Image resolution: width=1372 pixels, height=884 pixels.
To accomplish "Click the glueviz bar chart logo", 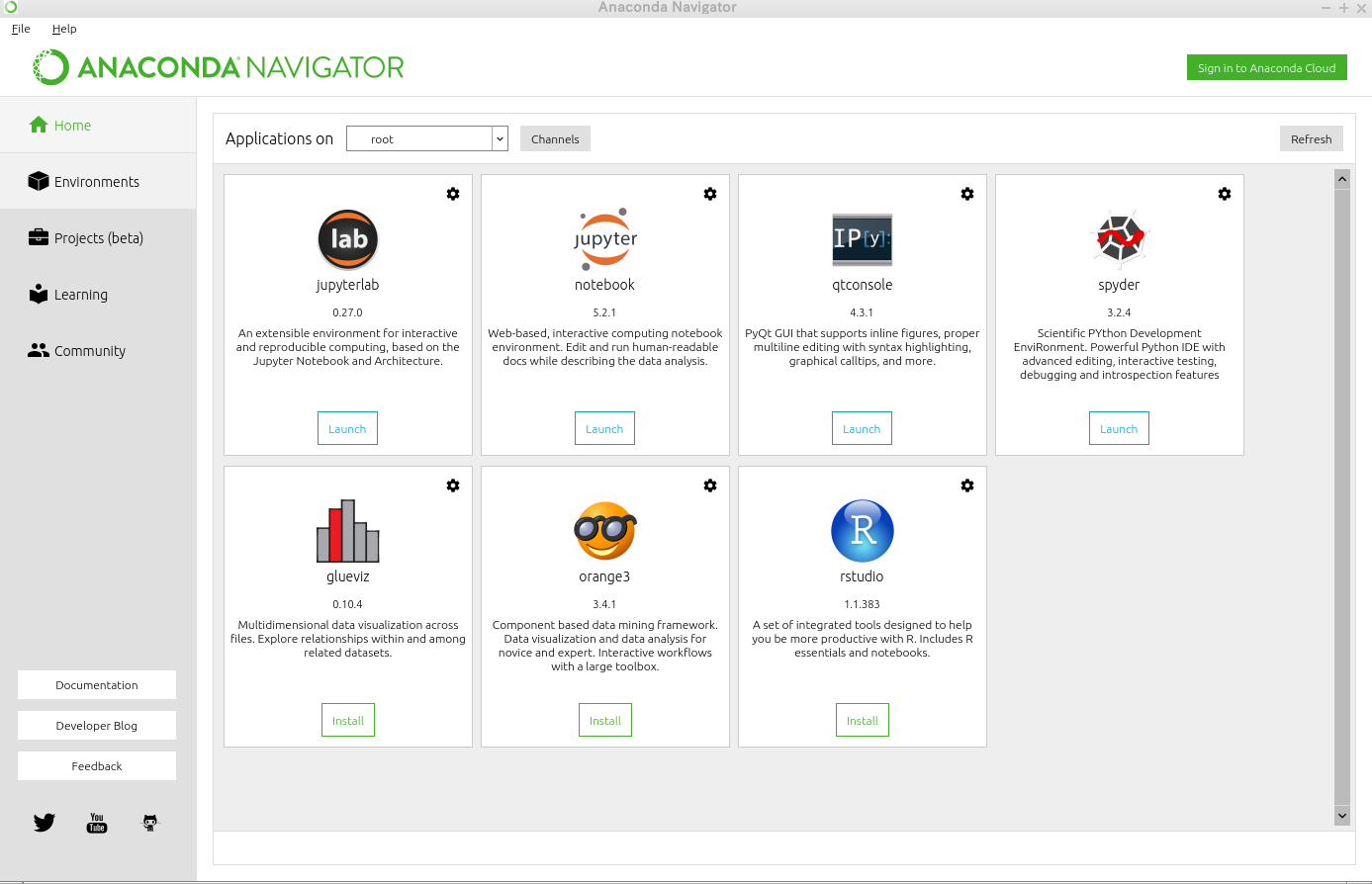I will tap(348, 531).
